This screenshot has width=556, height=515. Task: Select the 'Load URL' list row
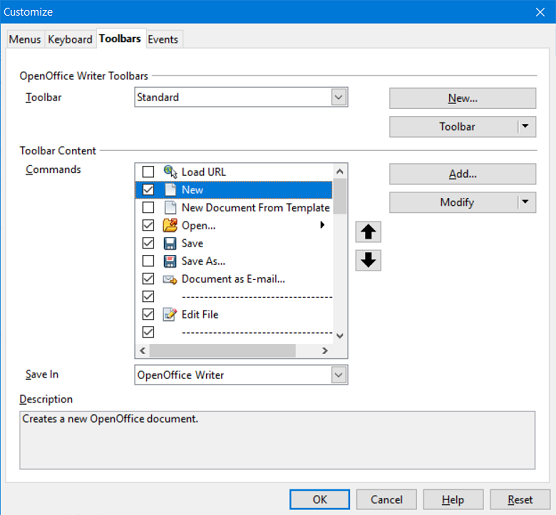(x=234, y=172)
